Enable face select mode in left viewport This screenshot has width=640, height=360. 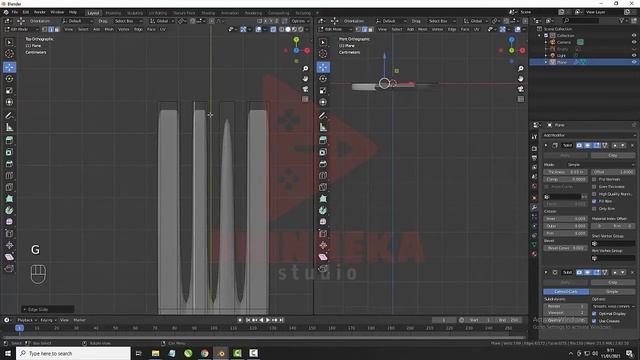[57, 29]
